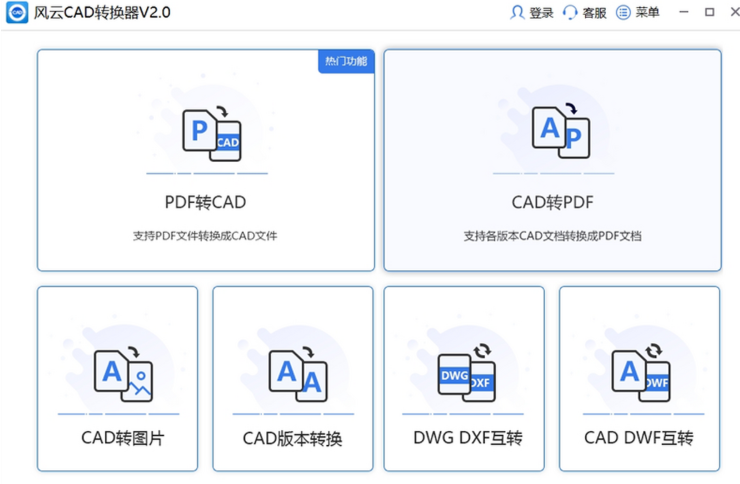
Task: Maximize the converter window
Action: pos(709,12)
